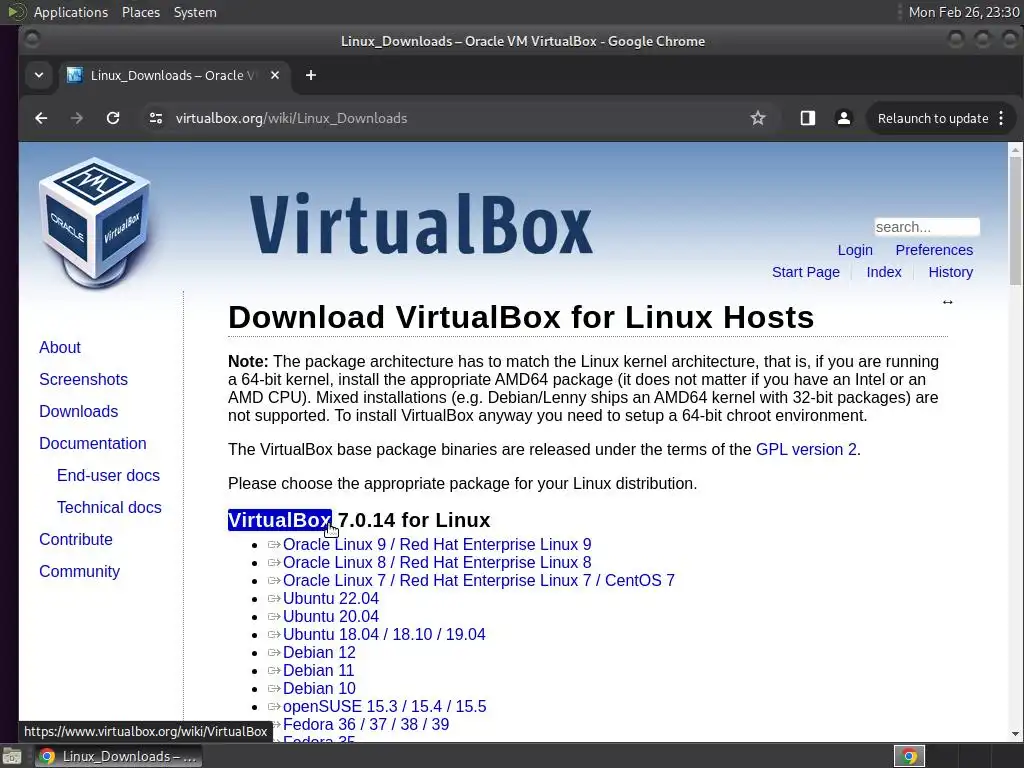
Task: Click the clock showing Mon Feb 26
Action: click(964, 12)
